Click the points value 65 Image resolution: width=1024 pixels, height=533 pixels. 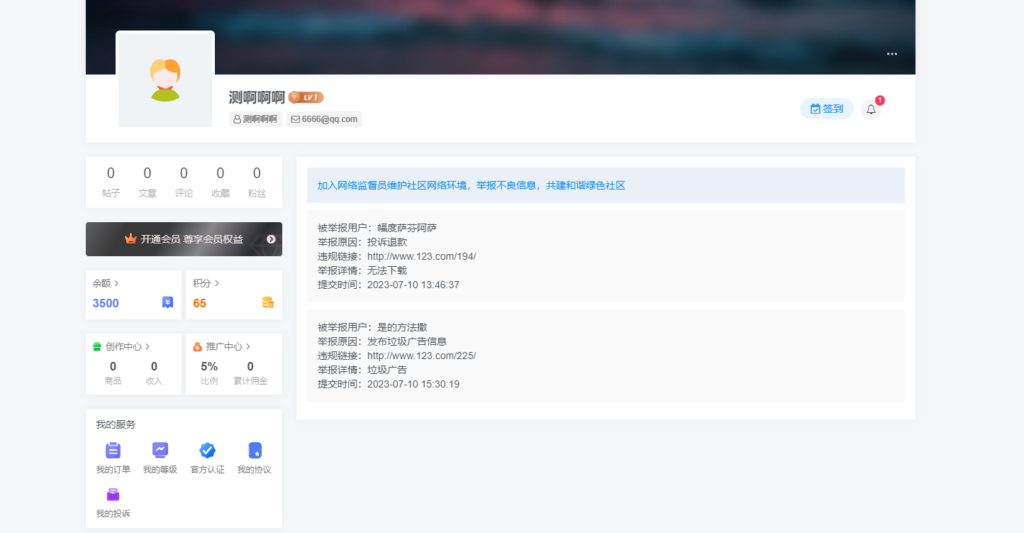tap(199, 303)
